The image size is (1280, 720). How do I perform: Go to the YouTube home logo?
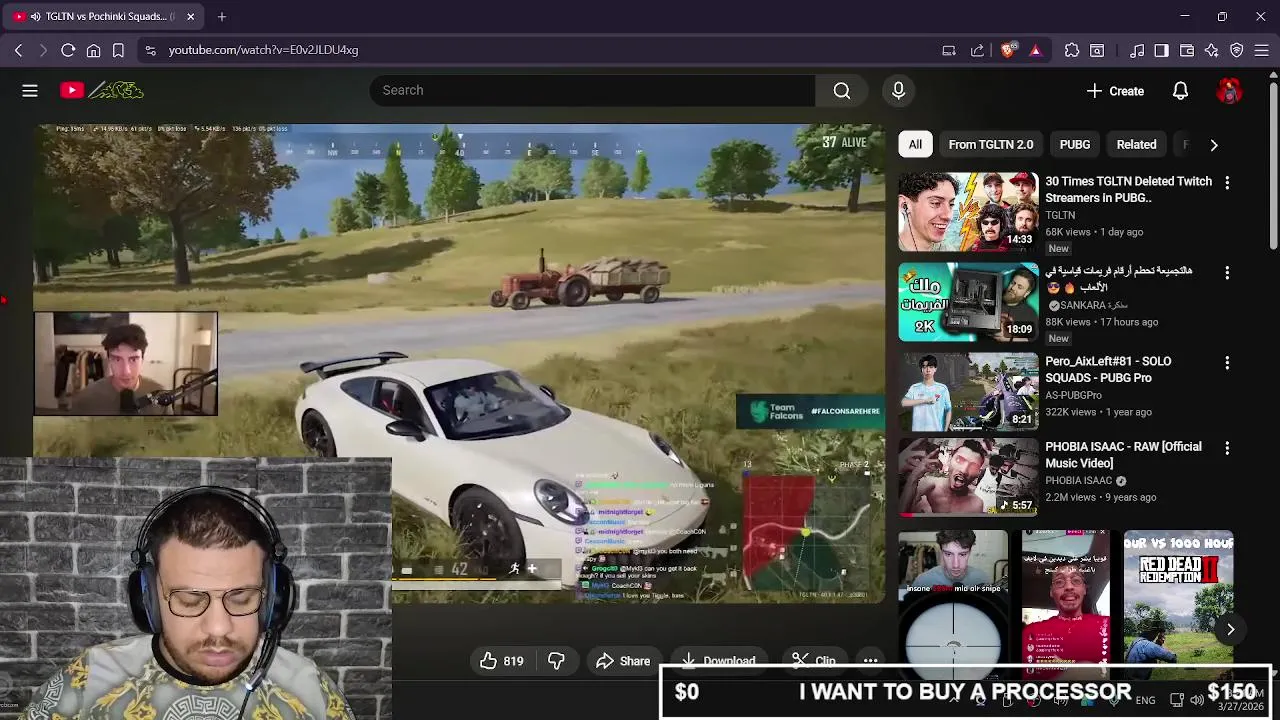[x=101, y=91]
